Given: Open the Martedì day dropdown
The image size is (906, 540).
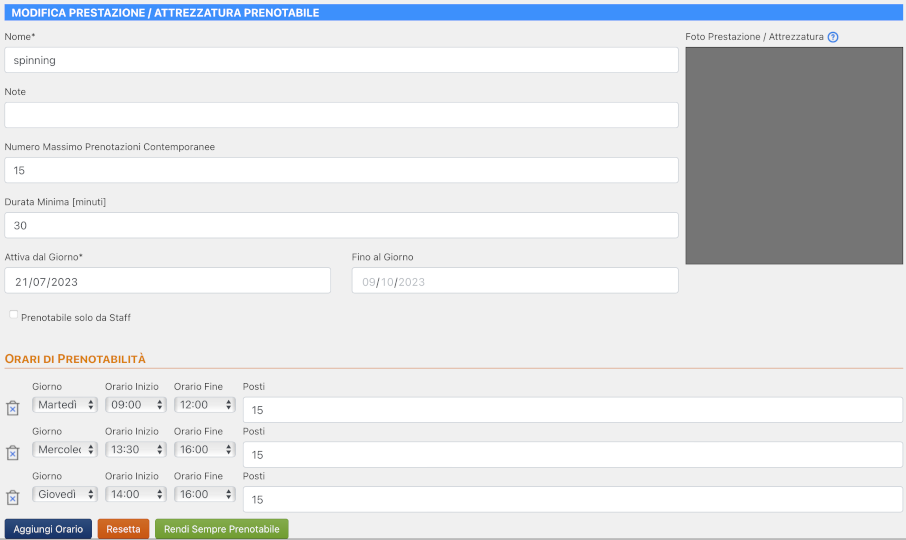Looking at the screenshot, I should click(65, 405).
